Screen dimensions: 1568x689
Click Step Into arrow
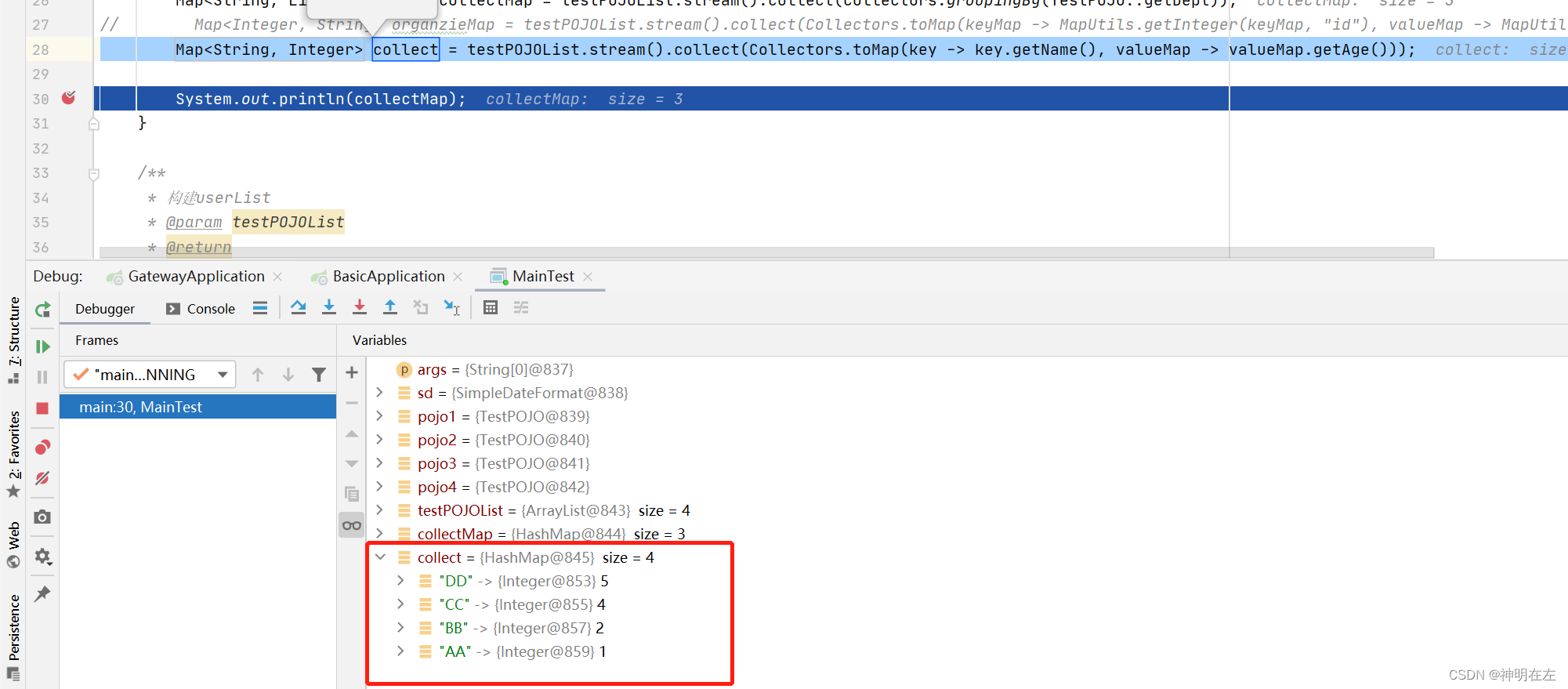[x=329, y=307]
